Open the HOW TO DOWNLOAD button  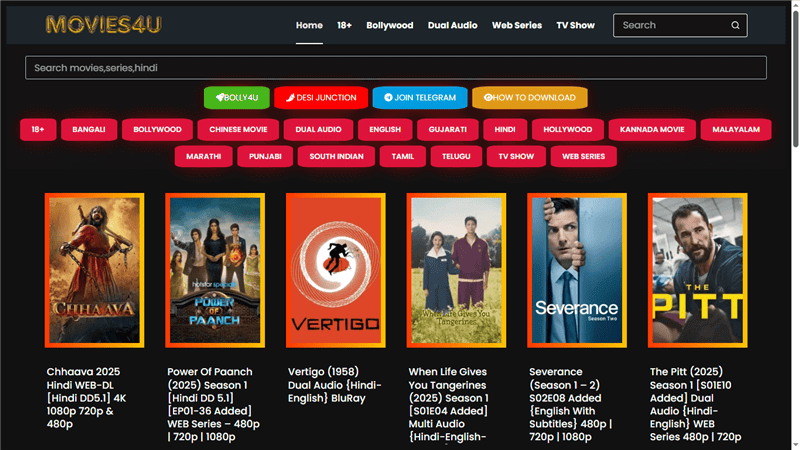[x=530, y=97]
